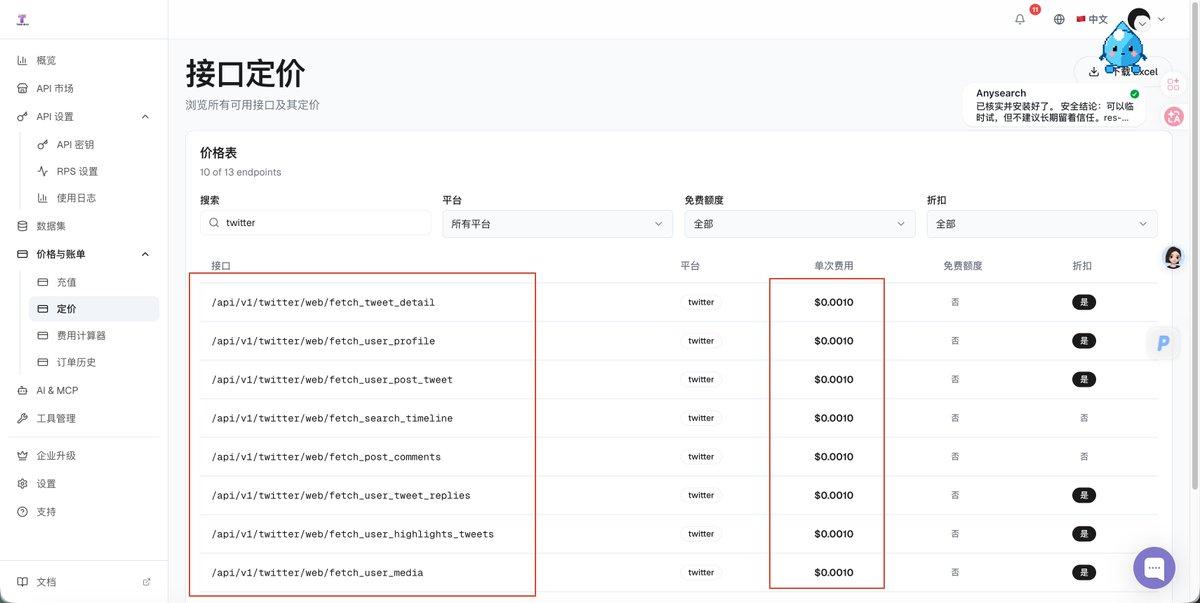Click the 使用日志 bar chart icon
Screen dimensions: 1200x603
[42, 198]
